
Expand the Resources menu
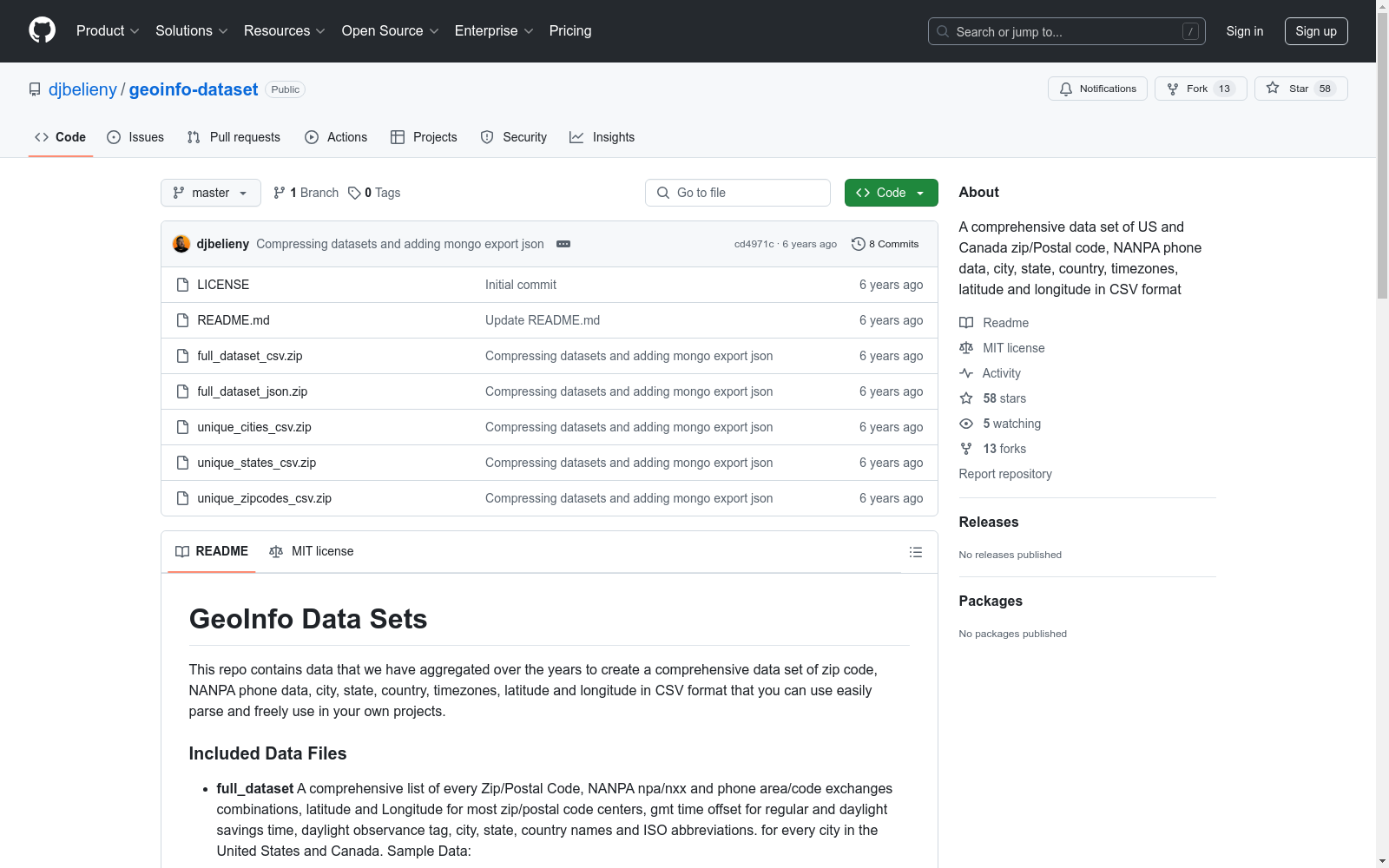coord(285,30)
